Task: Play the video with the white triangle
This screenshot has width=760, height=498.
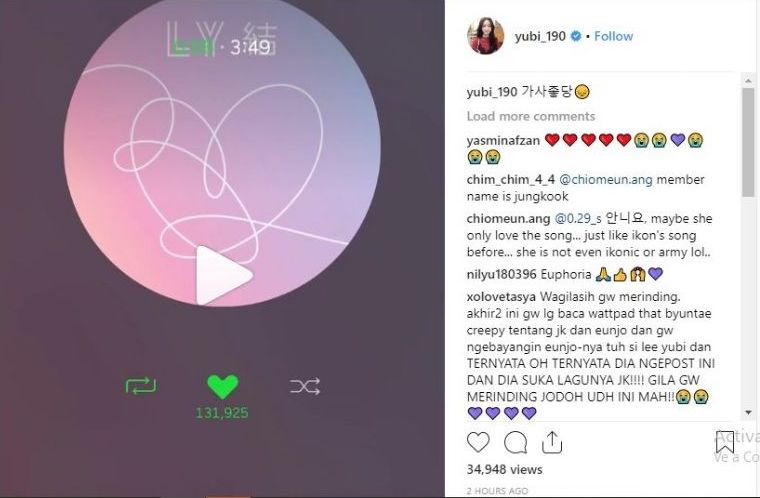Action: (223, 275)
